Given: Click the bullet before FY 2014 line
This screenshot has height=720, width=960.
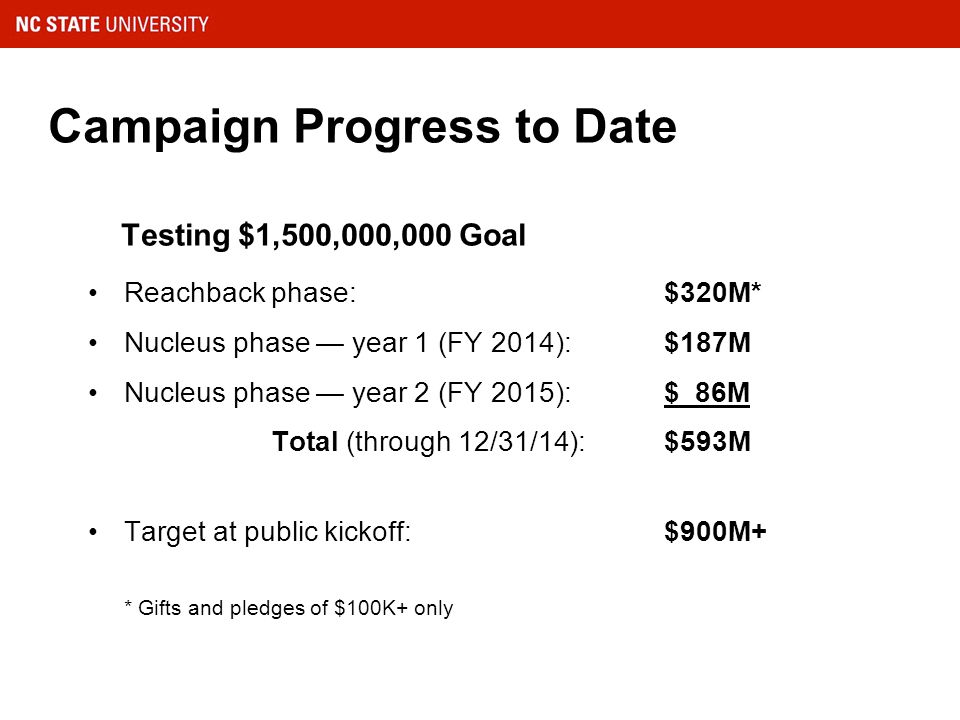Looking at the screenshot, I should tap(92, 343).
